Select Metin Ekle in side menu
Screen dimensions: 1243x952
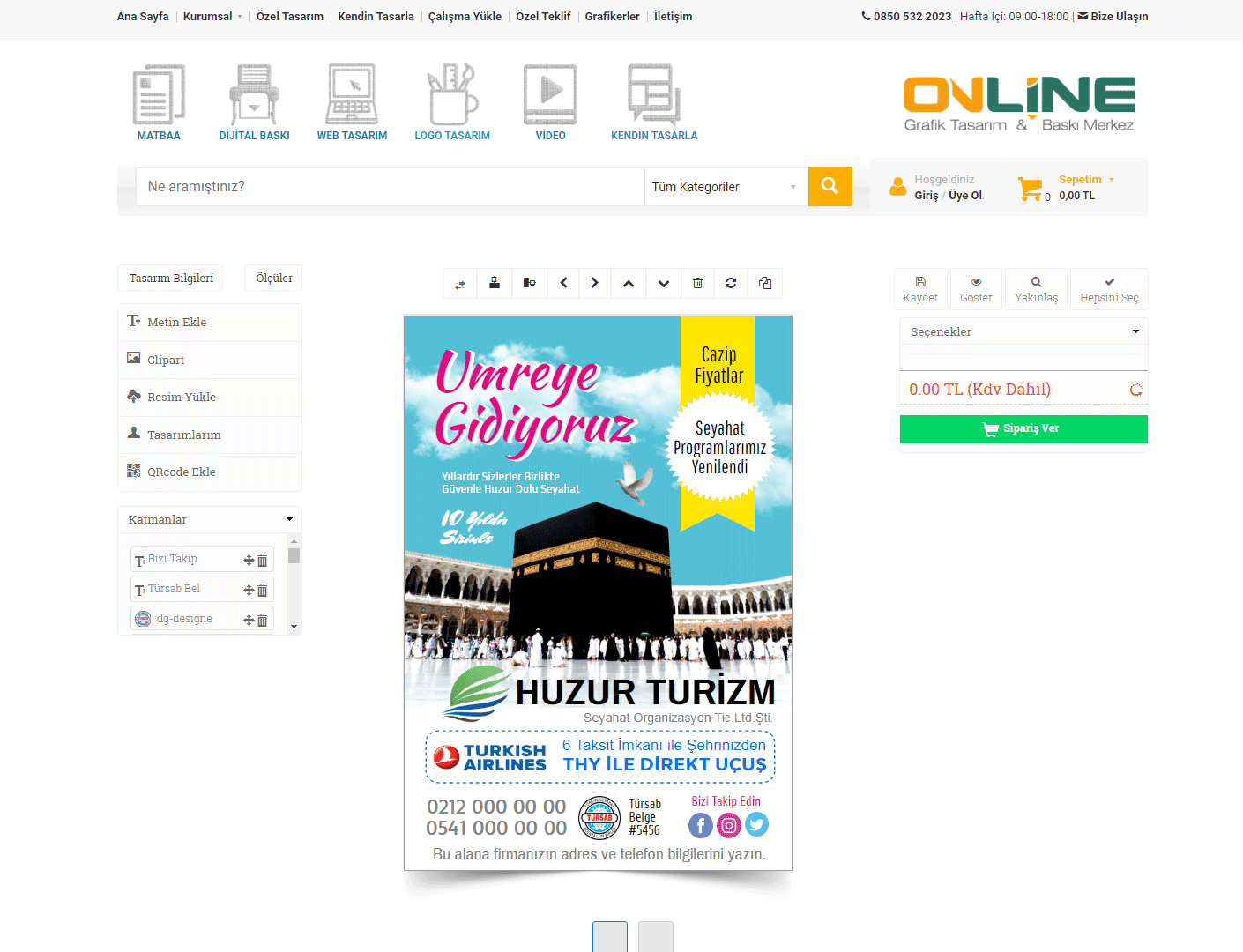(210, 323)
